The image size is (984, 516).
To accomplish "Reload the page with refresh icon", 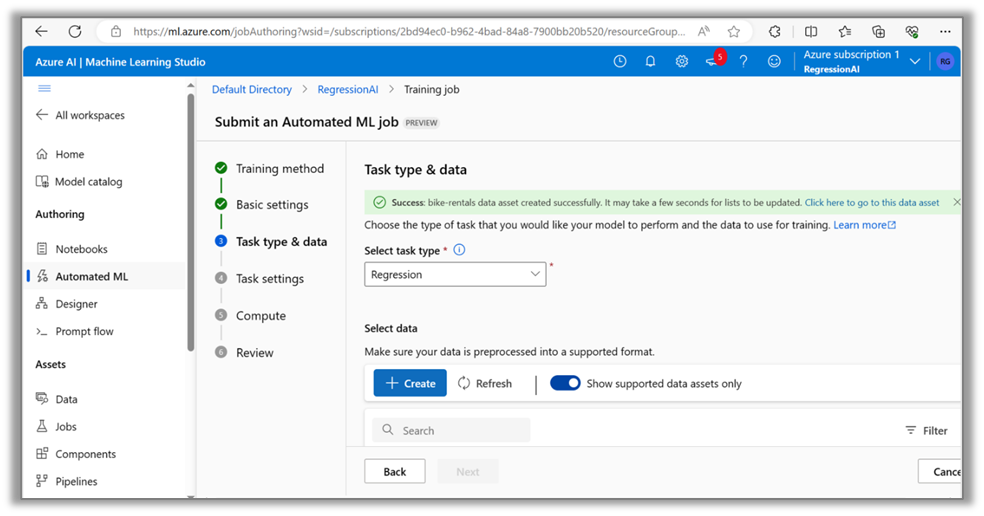I will point(75,31).
